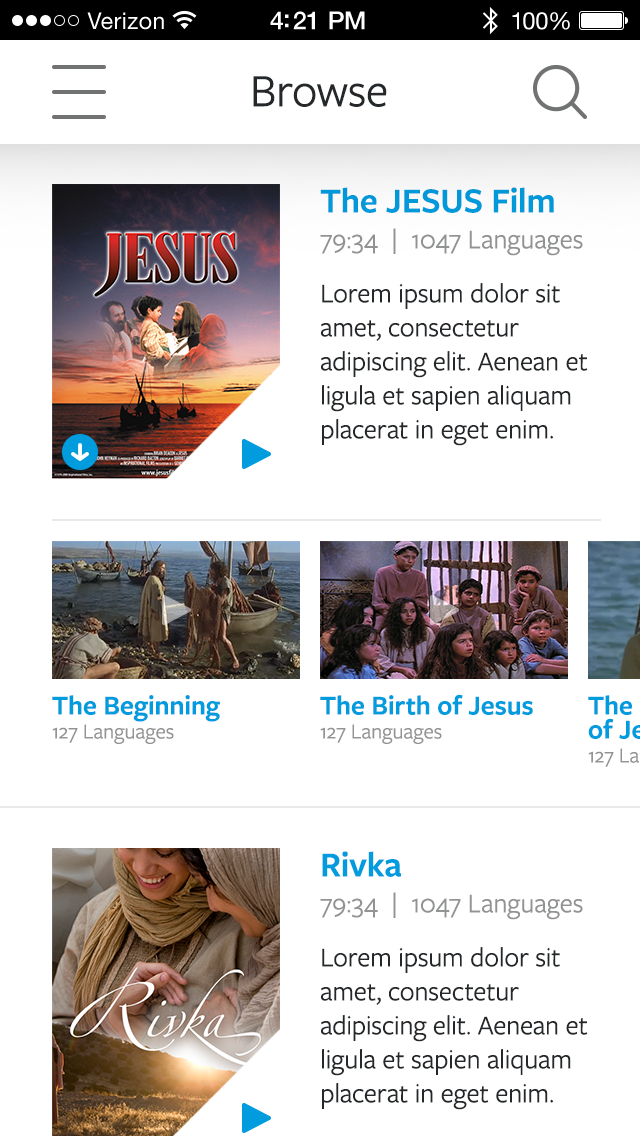640x1136 pixels.
Task: Tap The Beginning title text
Action: 136,706
